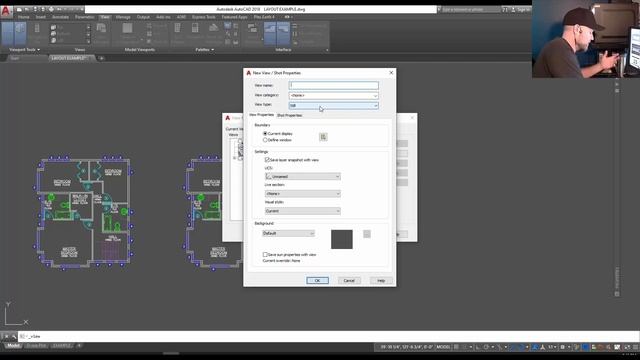The width and height of the screenshot is (640, 360).
Task: Click the small background browse button
Action: point(367,234)
